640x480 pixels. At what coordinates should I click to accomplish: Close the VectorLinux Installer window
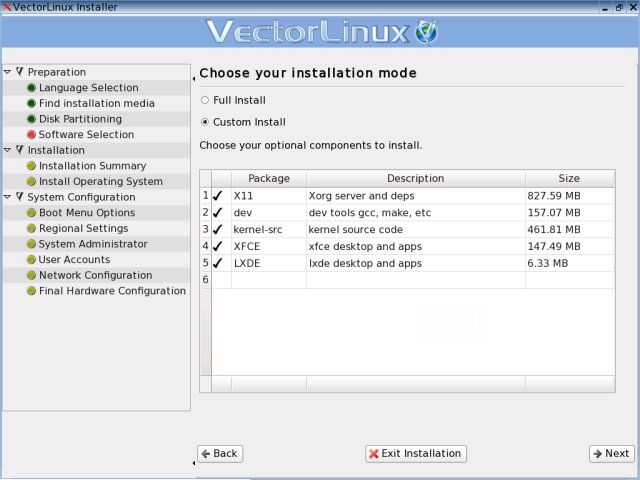[x=633, y=7]
